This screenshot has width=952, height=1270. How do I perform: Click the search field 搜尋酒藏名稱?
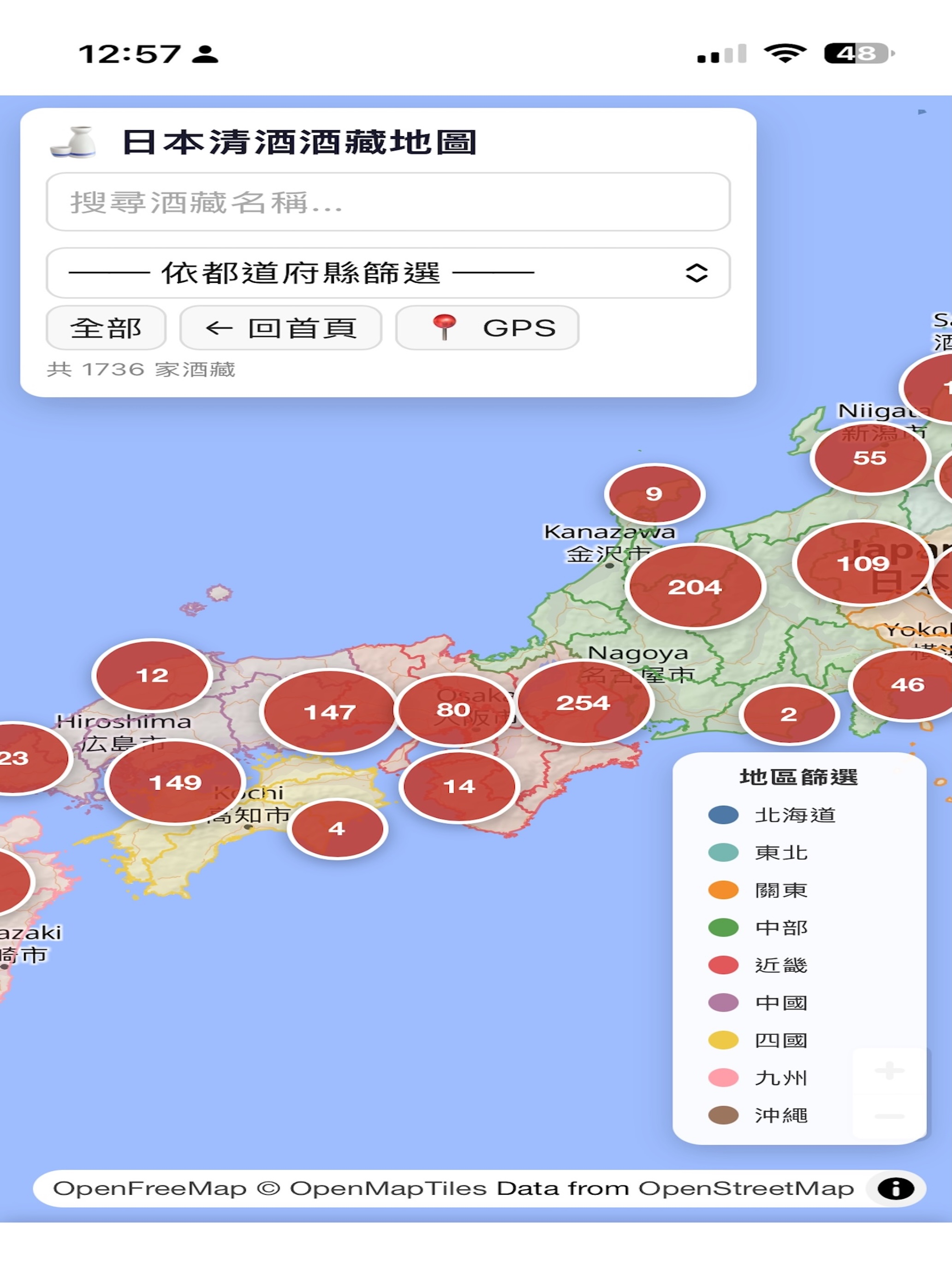(388, 202)
